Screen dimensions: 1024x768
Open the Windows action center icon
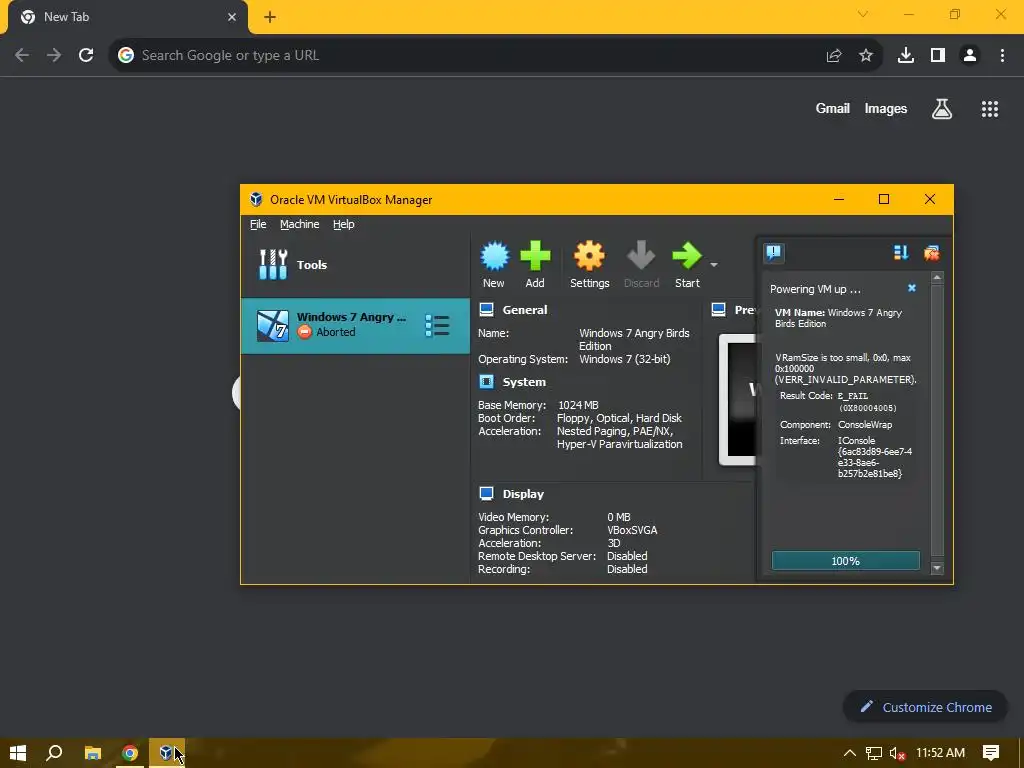(991, 753)
